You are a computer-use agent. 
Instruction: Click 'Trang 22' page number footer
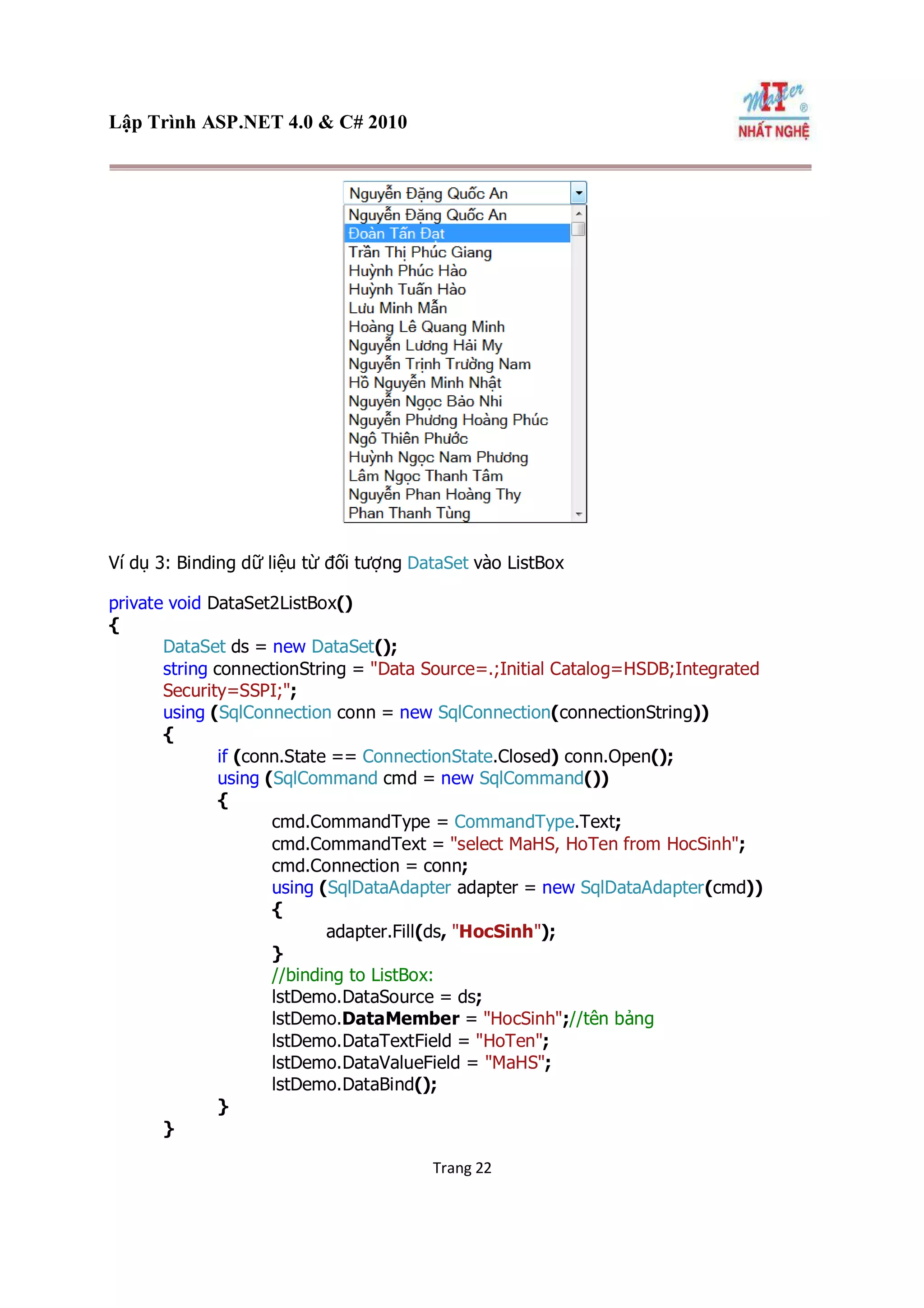(x=461, y=1169)
